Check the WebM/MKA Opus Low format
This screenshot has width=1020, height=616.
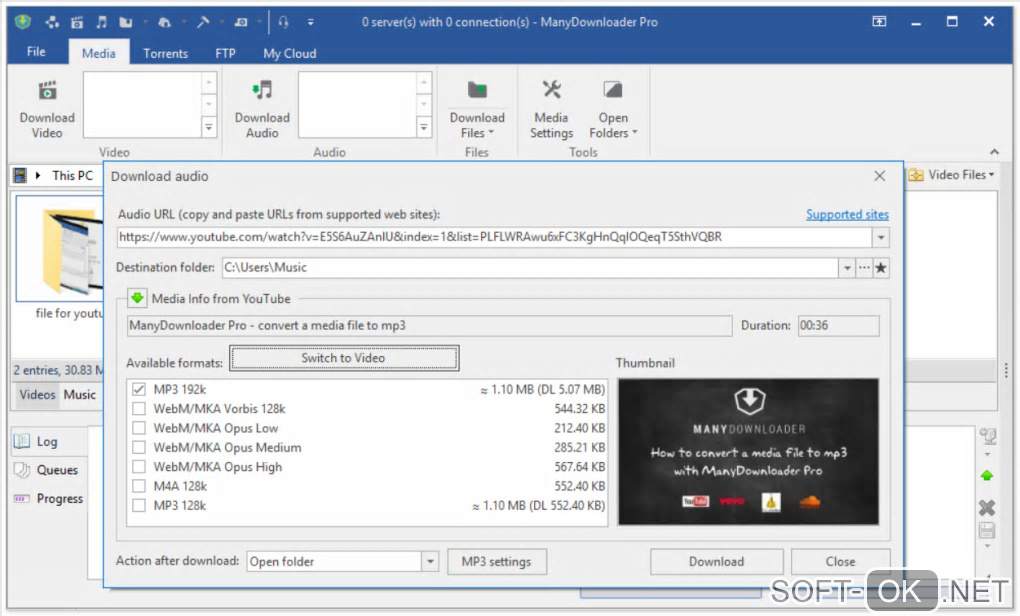(x=139, y=428)
